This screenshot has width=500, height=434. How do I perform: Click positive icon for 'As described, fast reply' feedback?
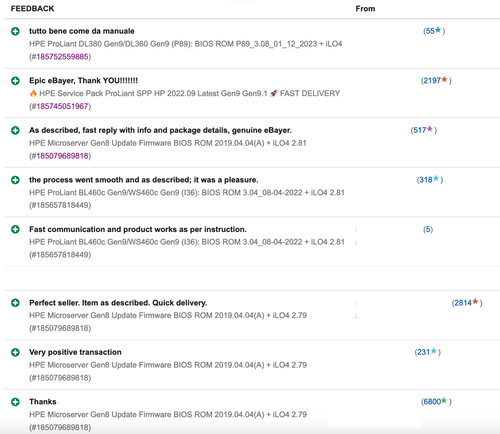click(x=15, y=130)
